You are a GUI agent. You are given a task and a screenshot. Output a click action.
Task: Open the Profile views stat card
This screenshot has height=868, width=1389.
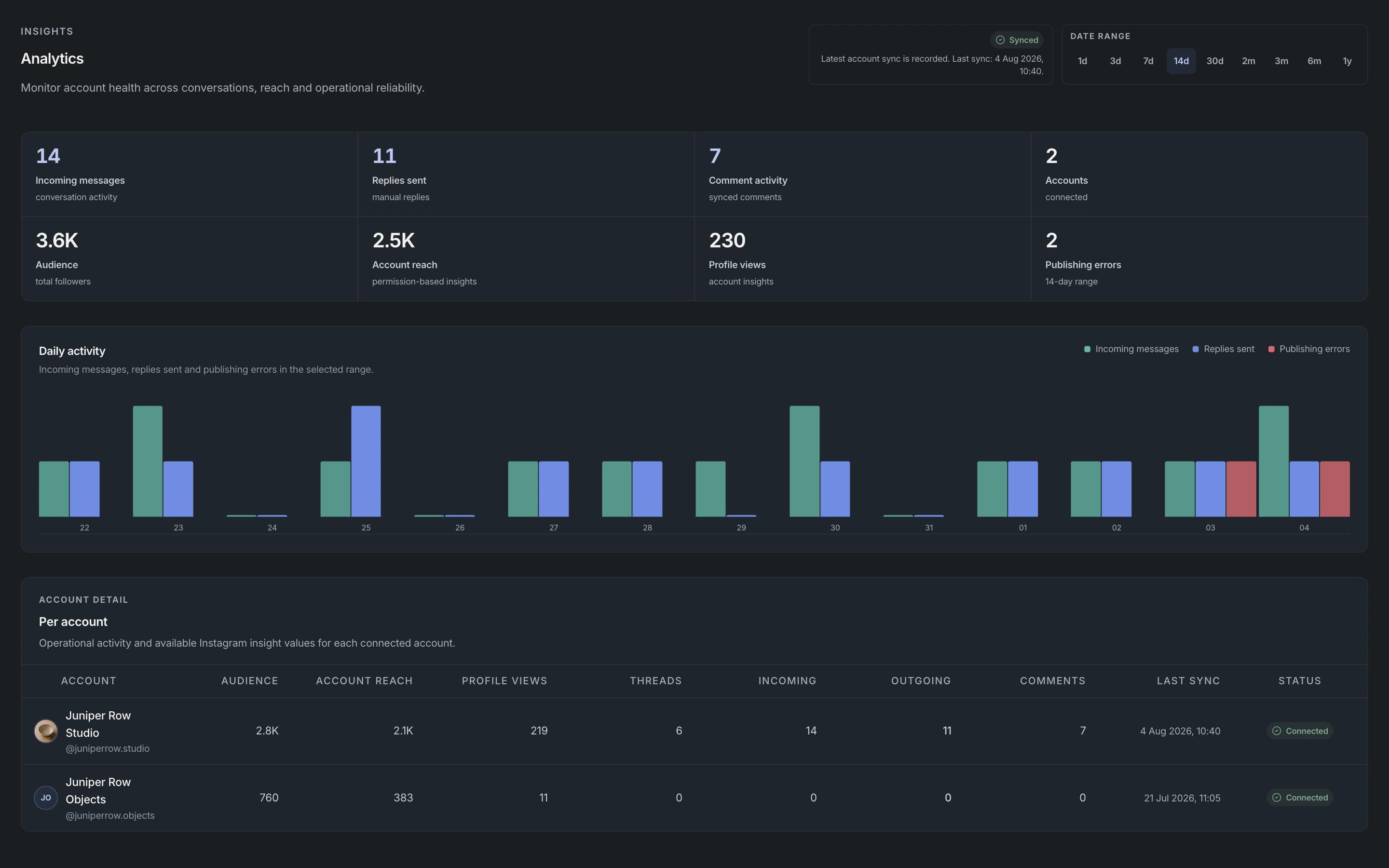point(863,259)
